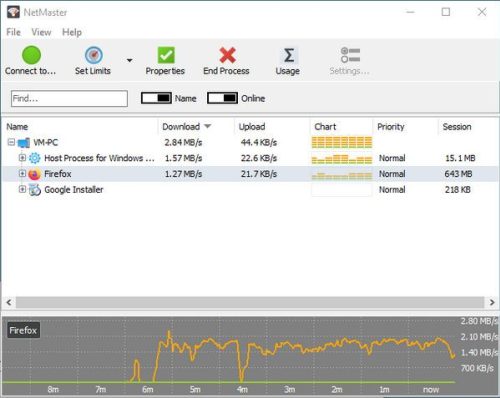The width and height of the screenshot is (500, 398).
Task: Click the 1.57 MB/s download value
Action: pos(184,158)
